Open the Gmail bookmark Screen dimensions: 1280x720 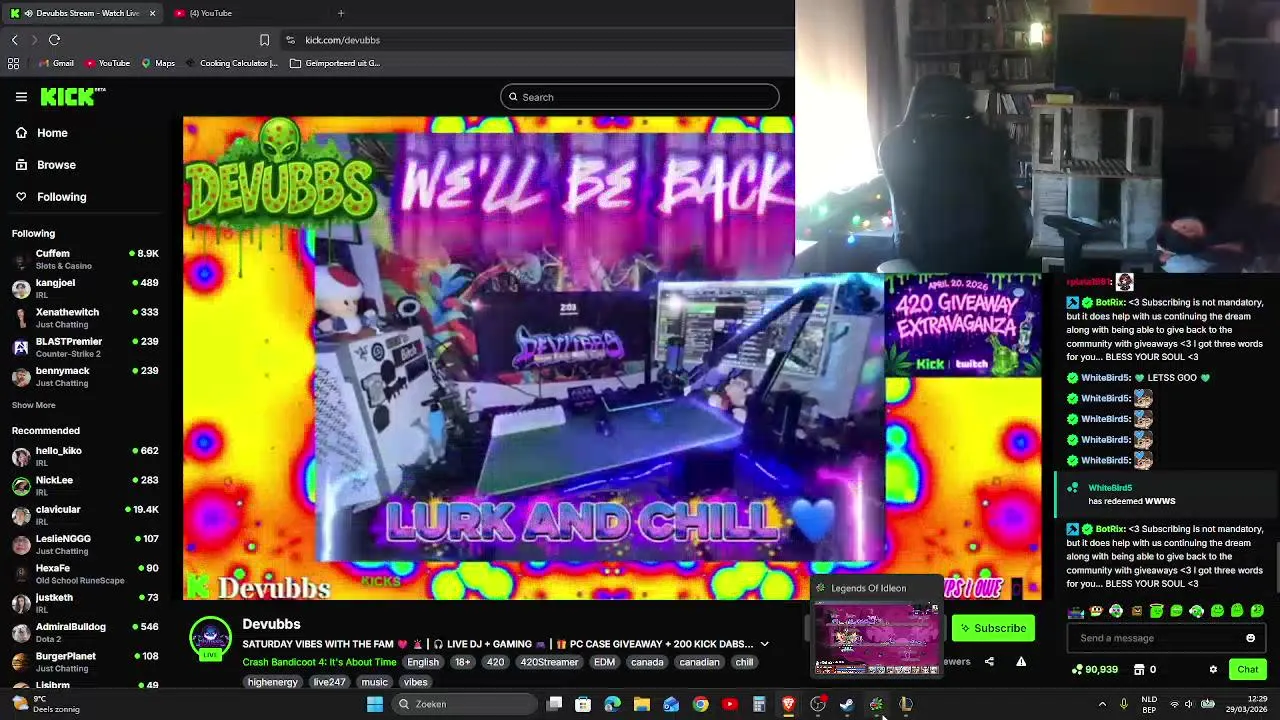click(56, 63)
